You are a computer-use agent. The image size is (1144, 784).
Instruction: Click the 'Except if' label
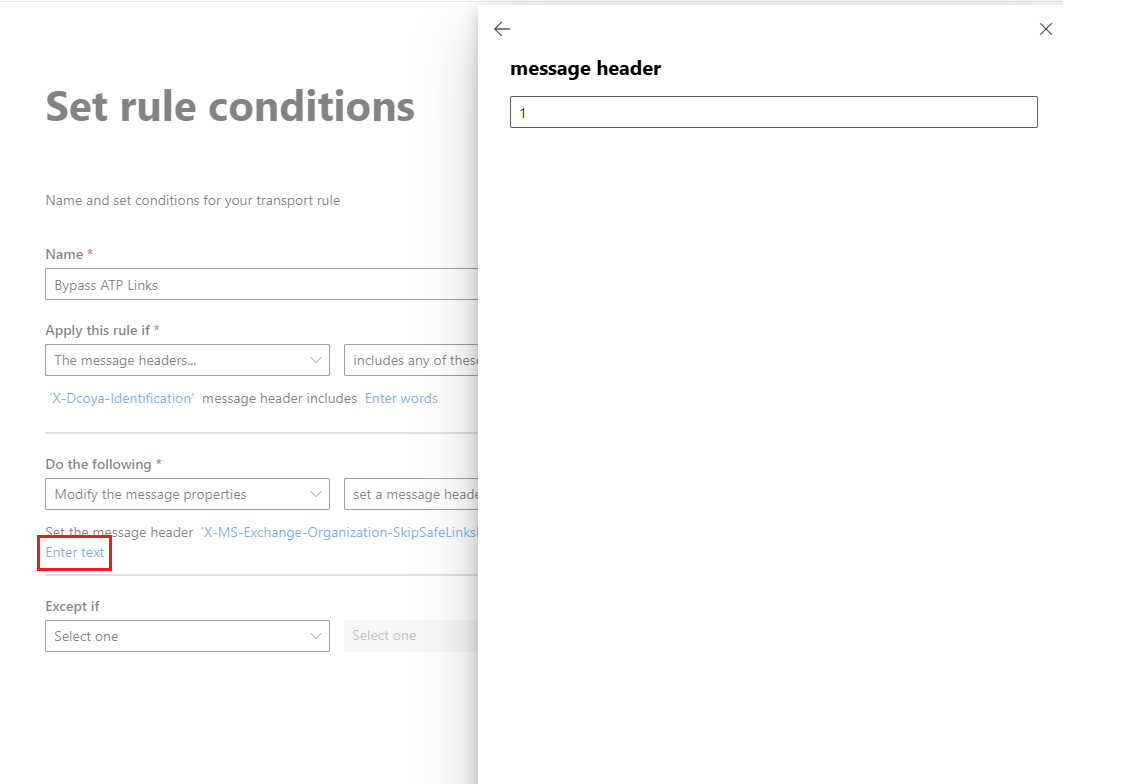click(x=72, y=607)
